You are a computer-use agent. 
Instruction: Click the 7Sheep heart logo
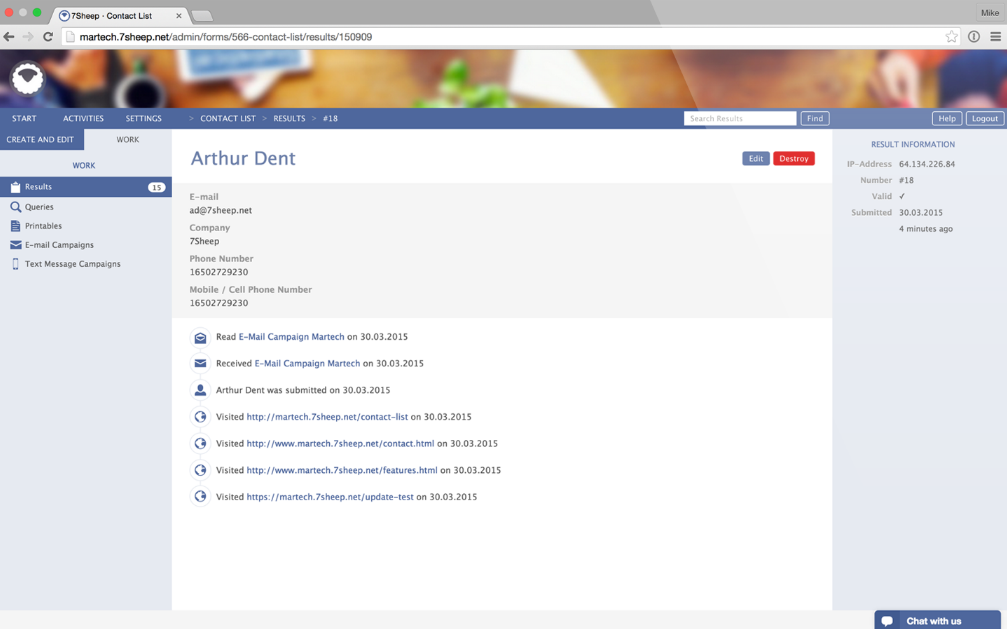[x=27, y=79]
